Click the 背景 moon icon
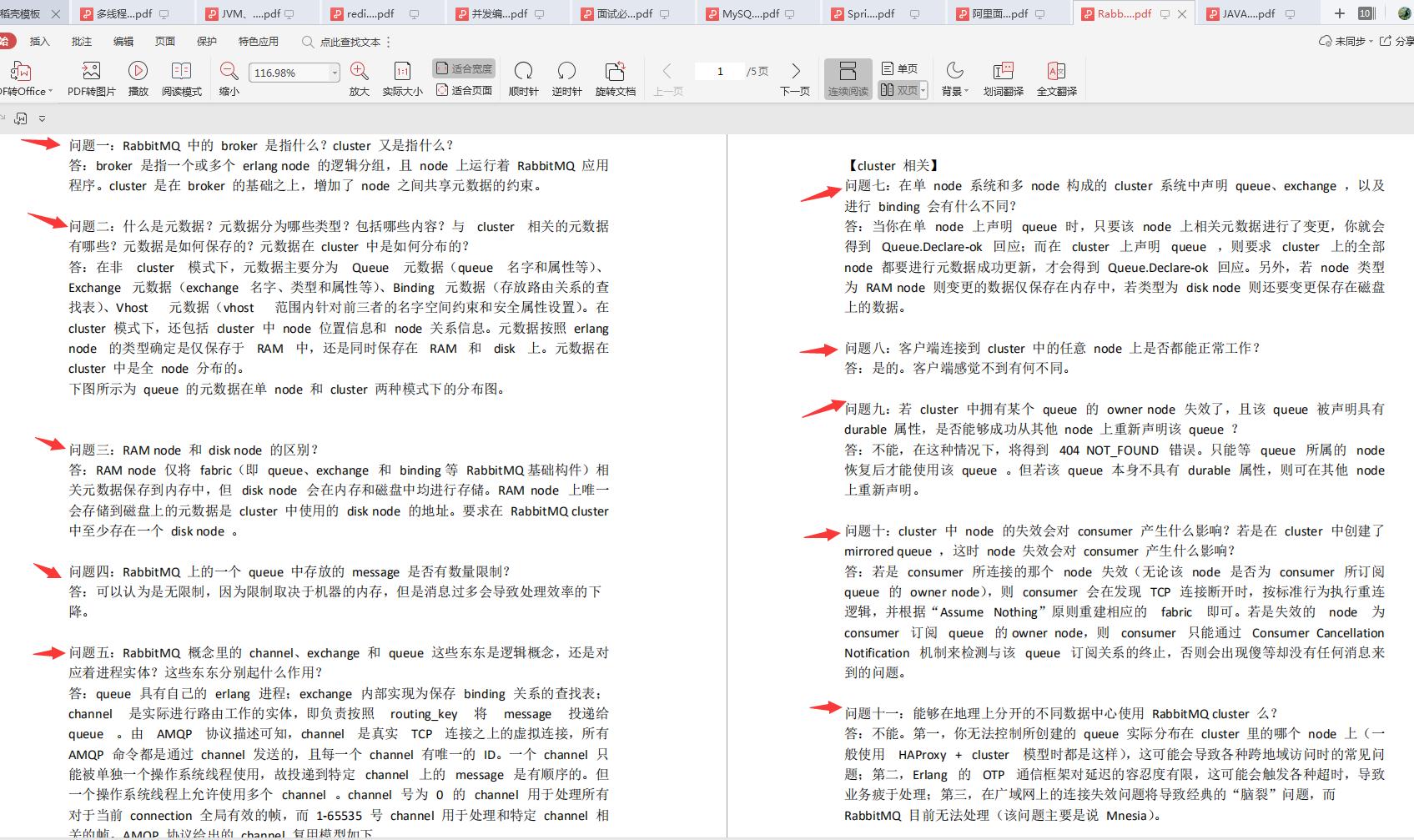 (954, 71)
